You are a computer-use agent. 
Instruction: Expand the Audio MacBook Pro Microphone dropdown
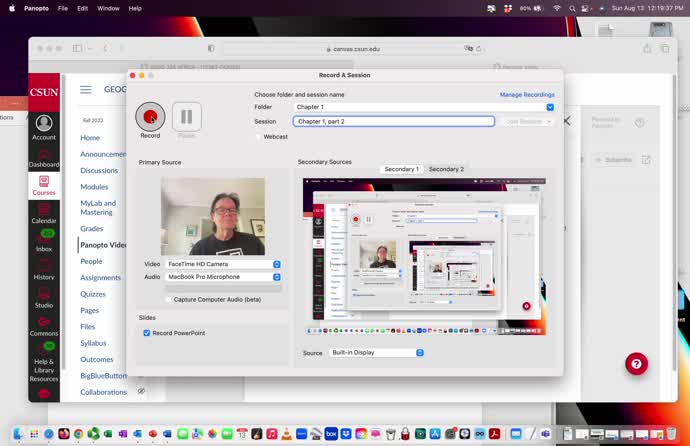223,277
